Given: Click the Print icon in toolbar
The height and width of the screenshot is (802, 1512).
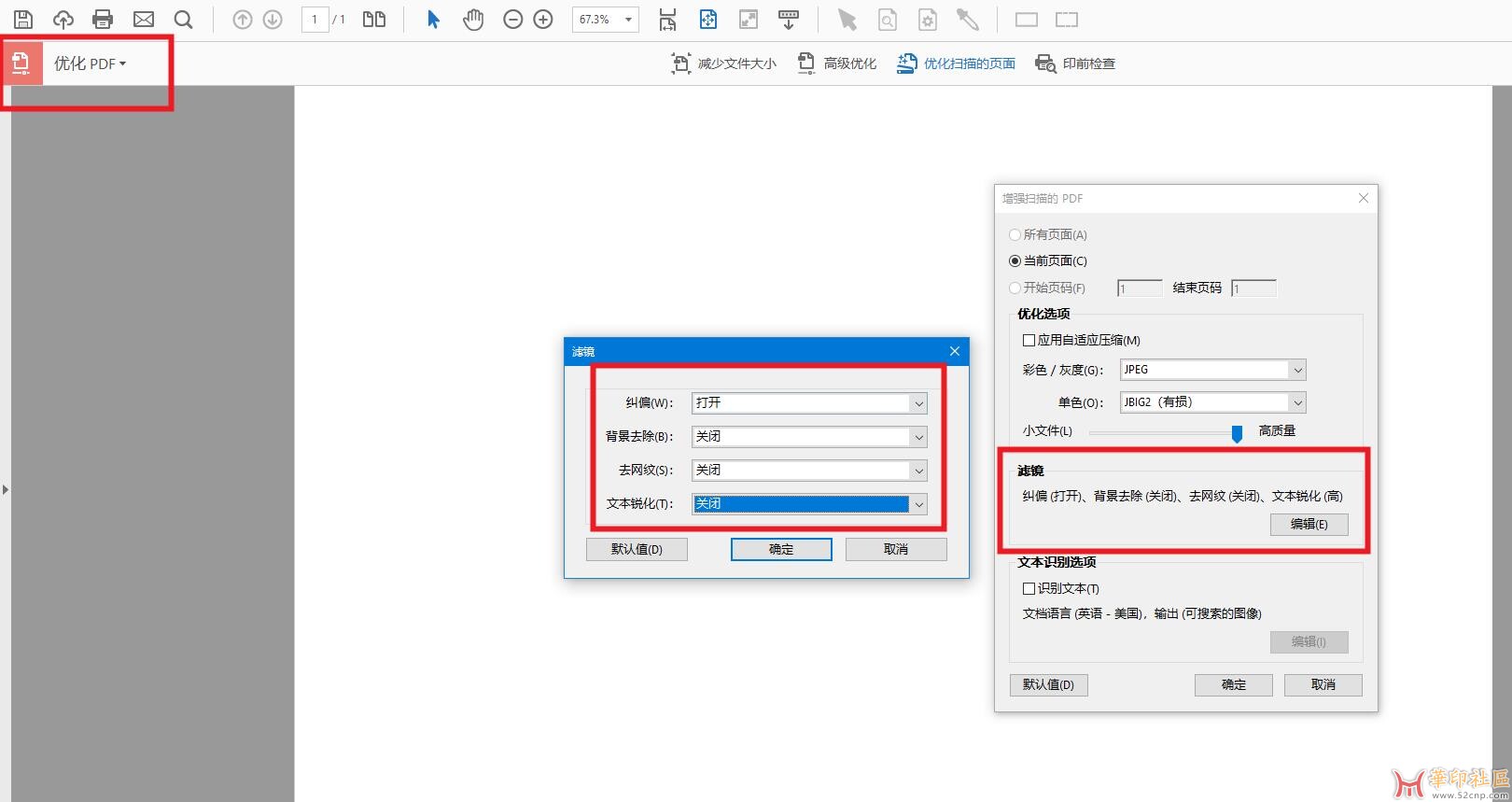Looking at the screenshot, I should coord(103,20).
